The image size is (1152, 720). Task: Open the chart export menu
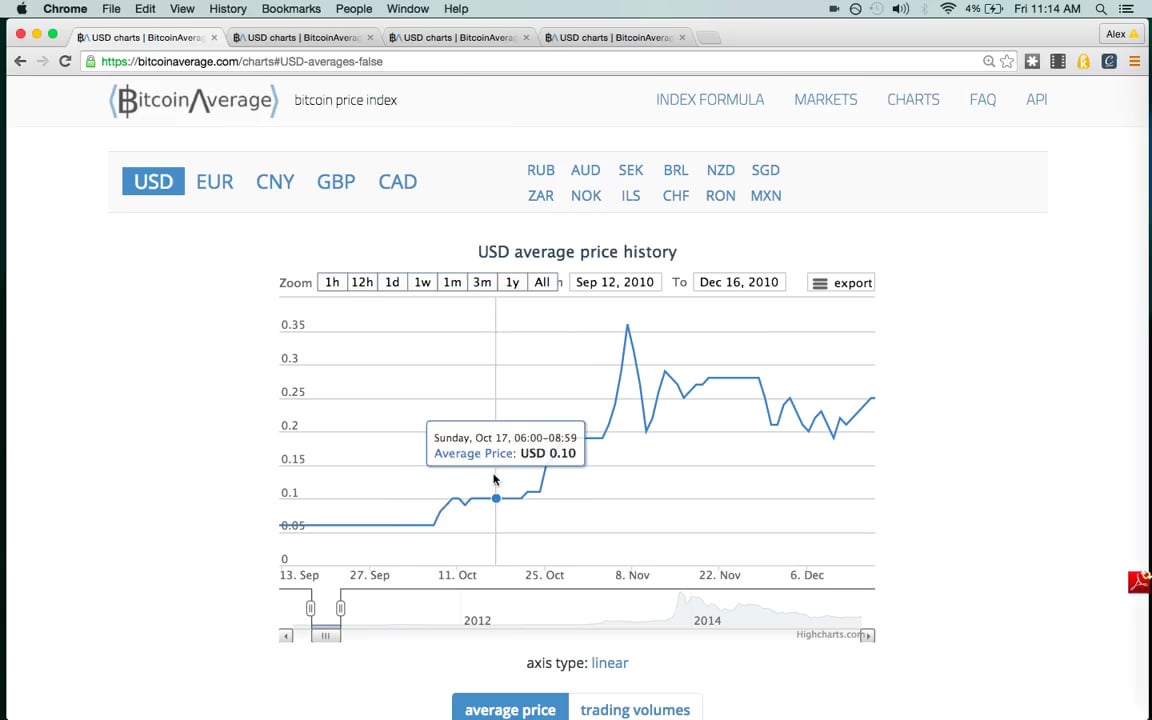(x=841, y=283)
